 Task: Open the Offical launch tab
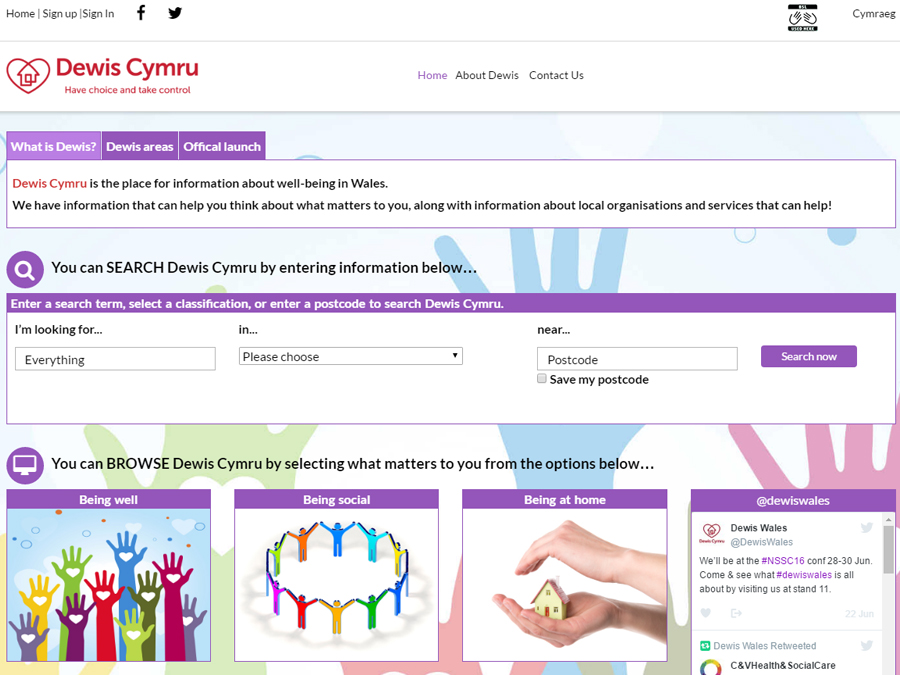222,146
